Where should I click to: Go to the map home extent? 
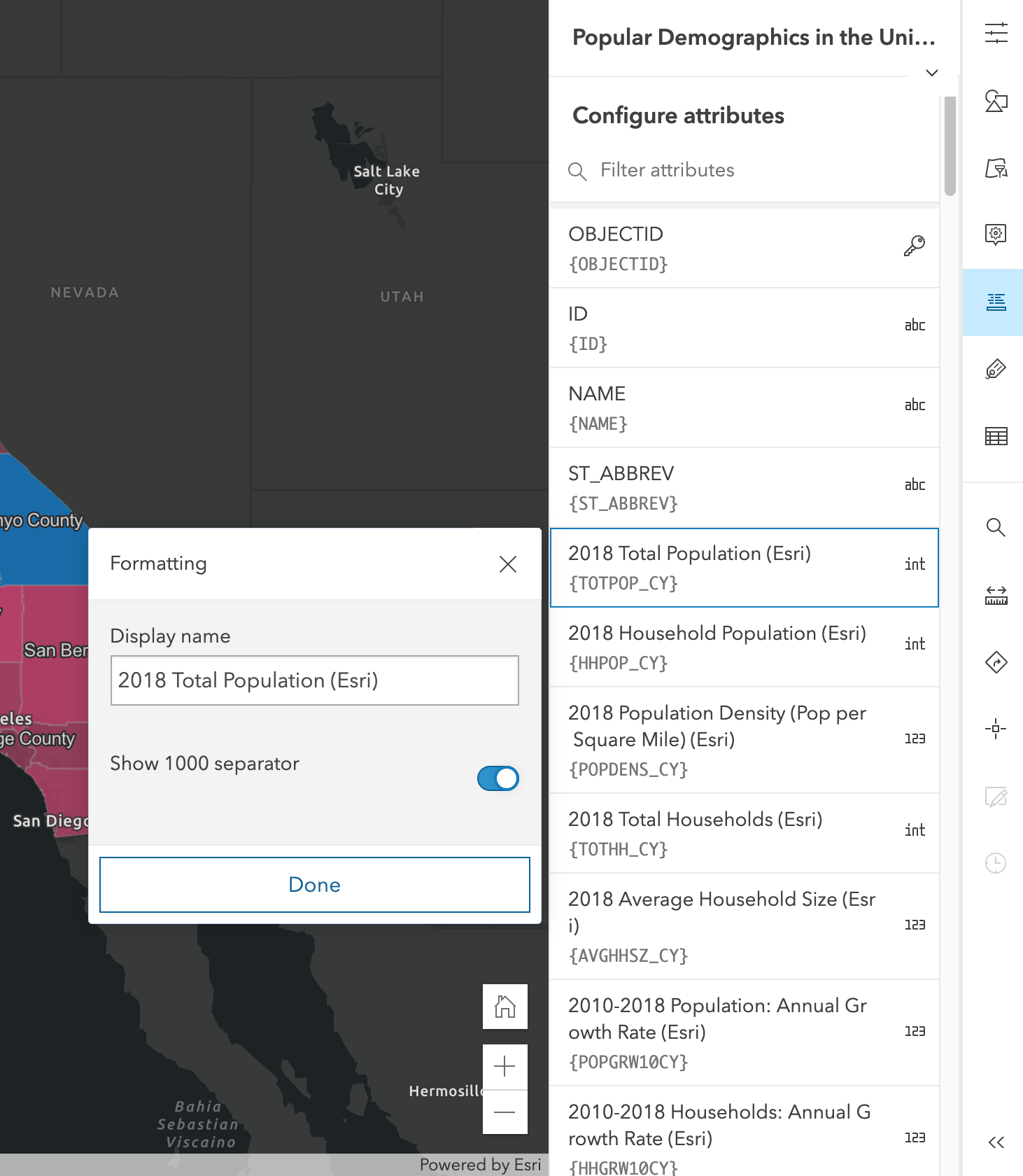coord(505,1007)
